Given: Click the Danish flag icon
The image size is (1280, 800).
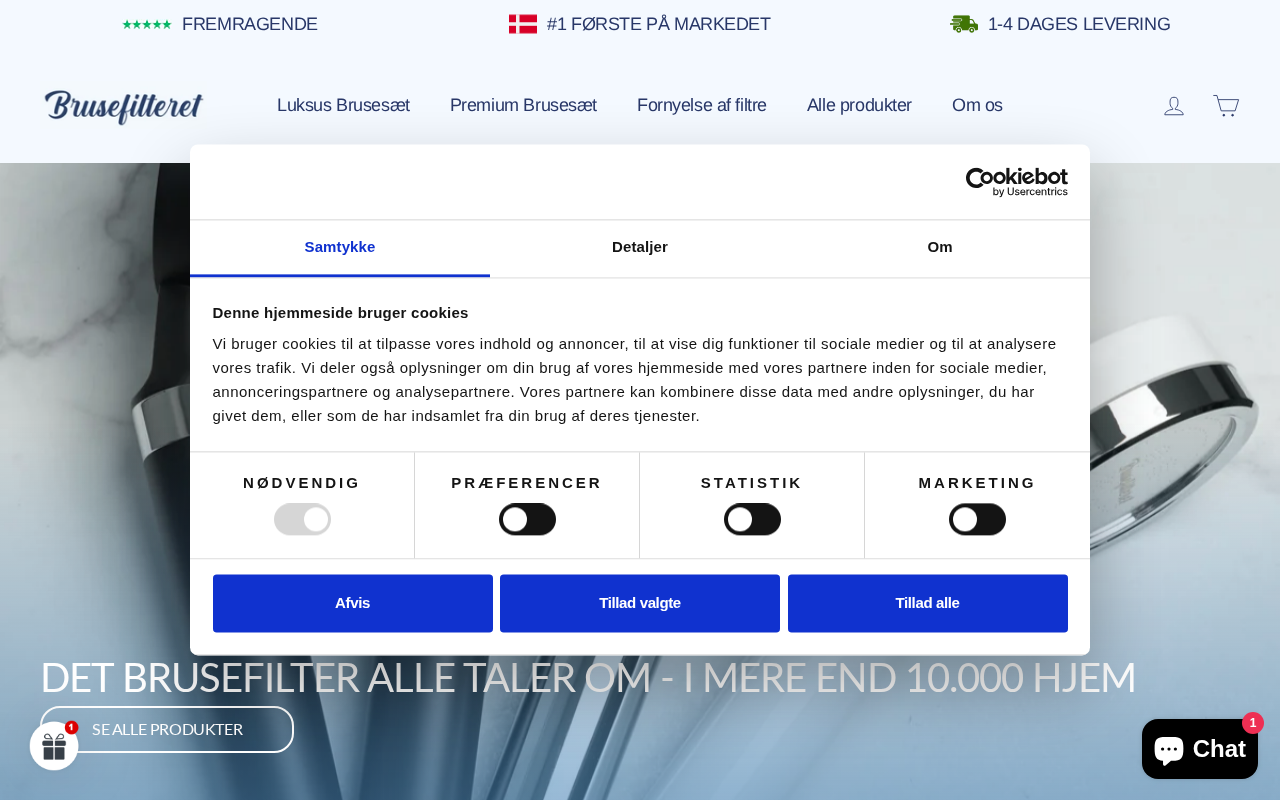Looking at the screenshot, I should pos(523,24).
